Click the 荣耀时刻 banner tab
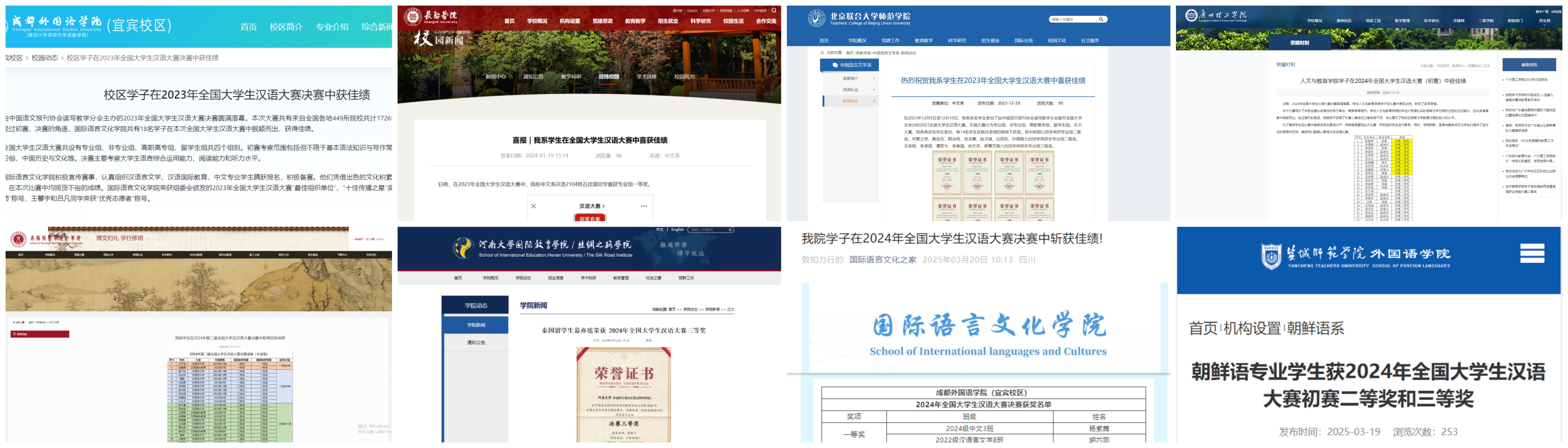Screen dimensions: 1568x448 [x=1300, y=43]
